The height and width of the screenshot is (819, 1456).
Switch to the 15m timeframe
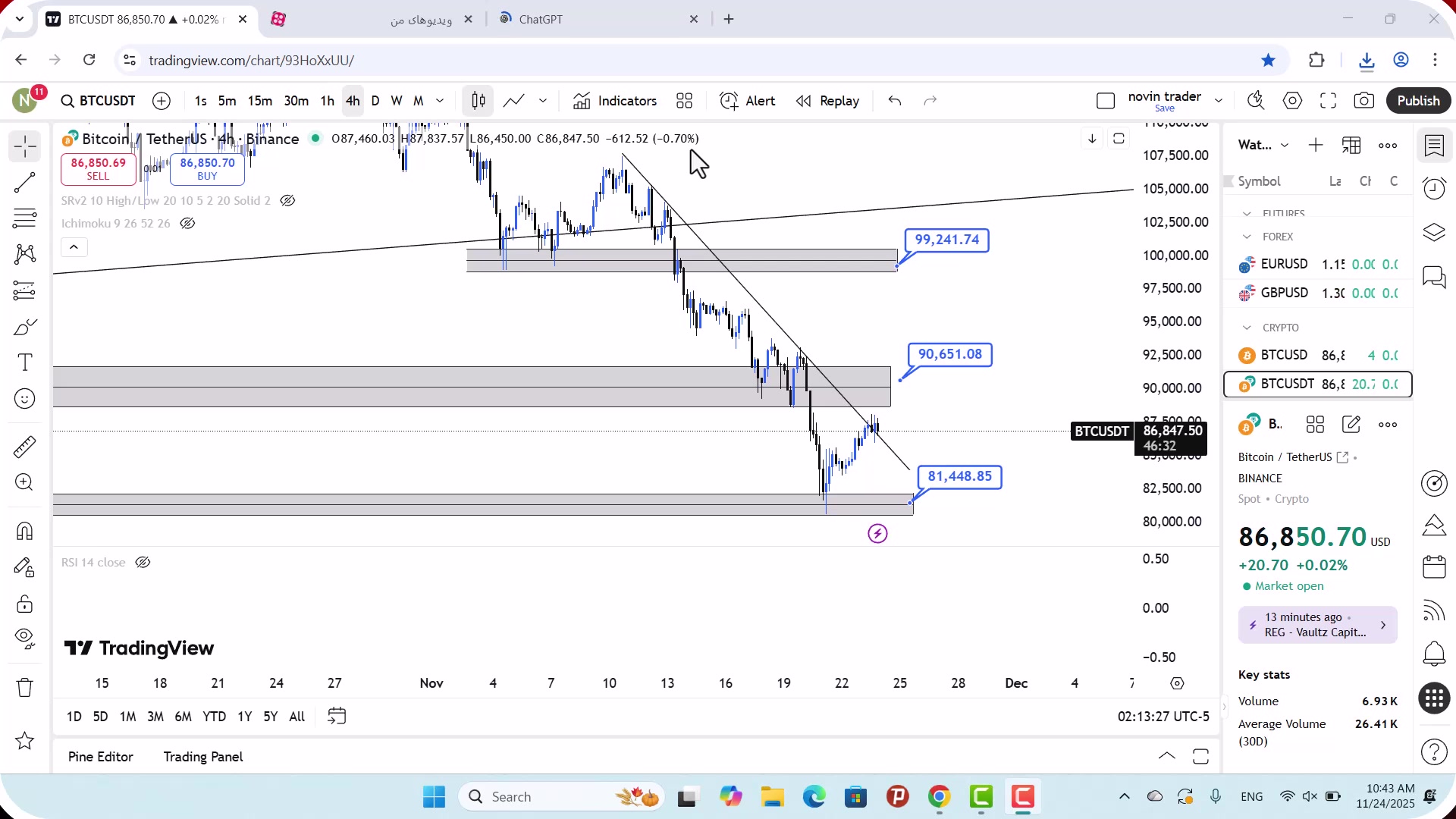click(259, 101)
